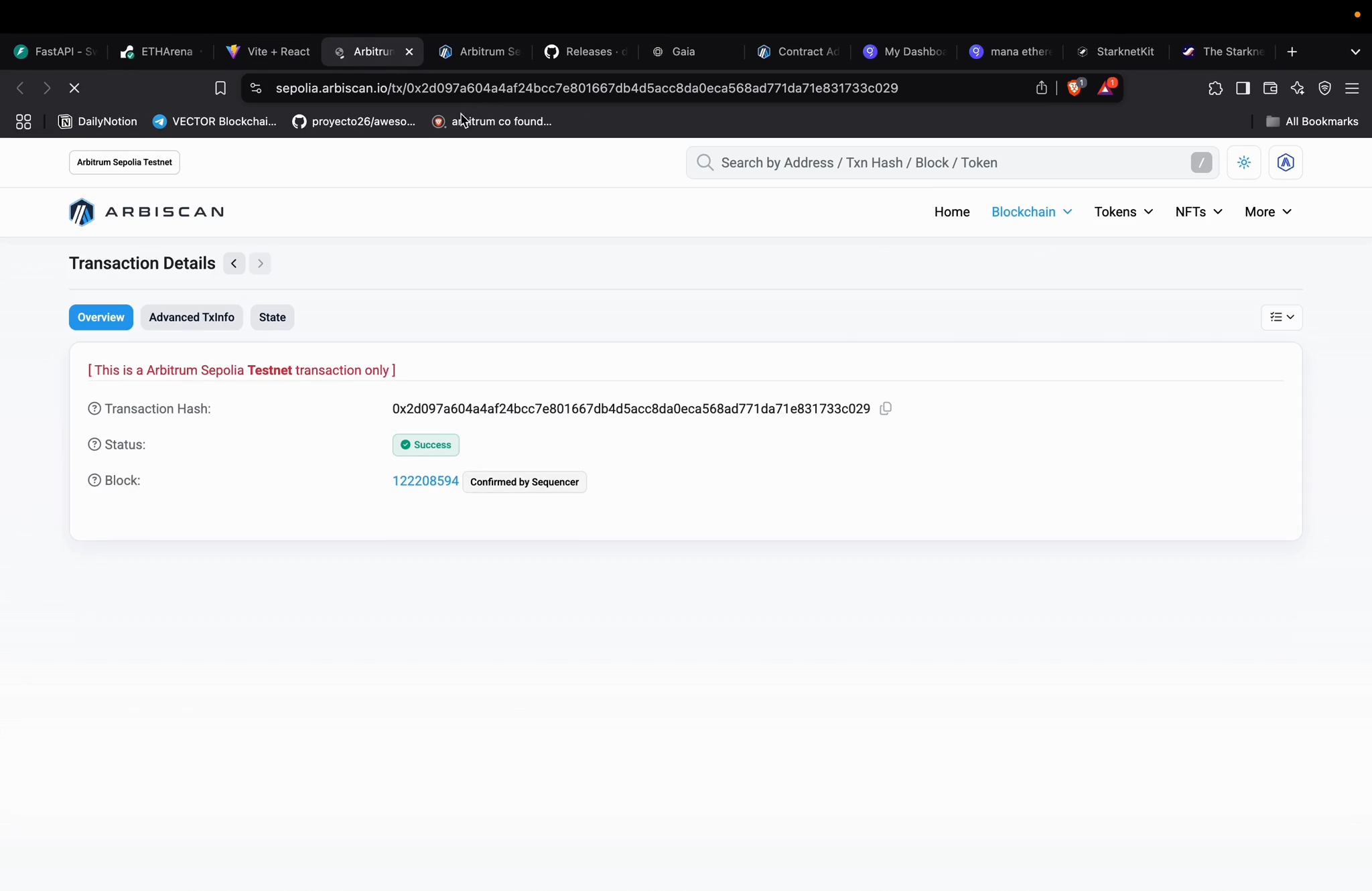
Task: Open a new browser tab
Action: point(1292,52)
